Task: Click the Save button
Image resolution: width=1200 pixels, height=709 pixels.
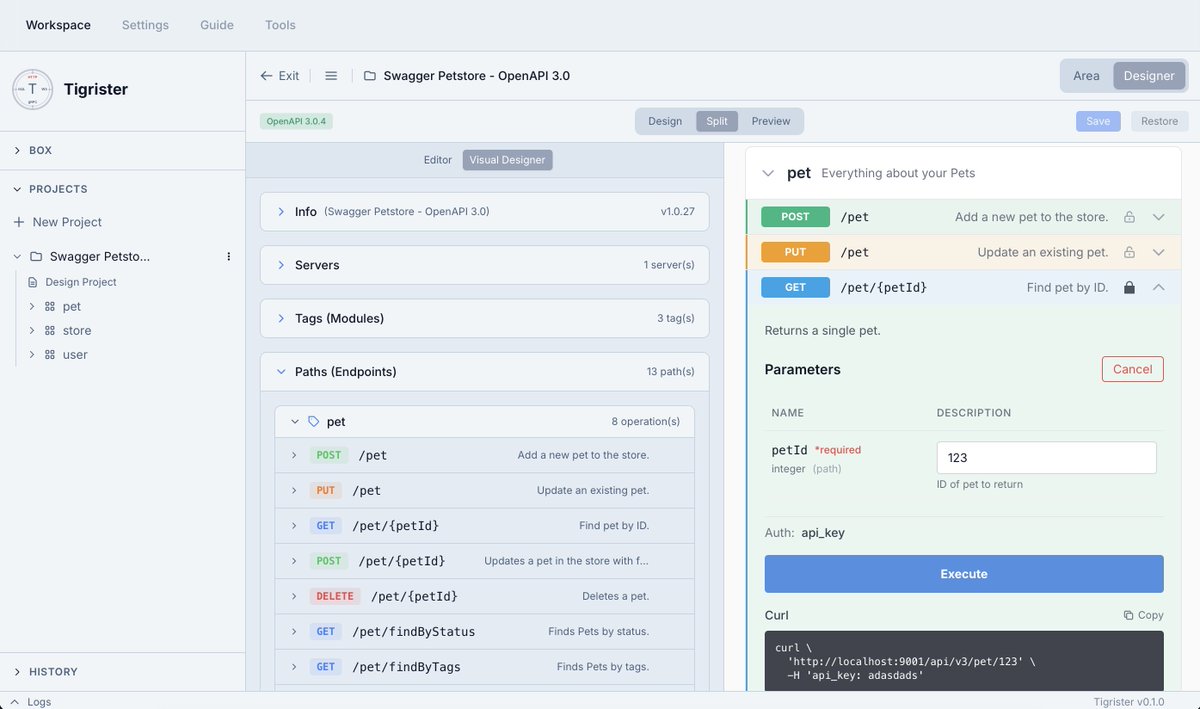Action: point(1098,121)
